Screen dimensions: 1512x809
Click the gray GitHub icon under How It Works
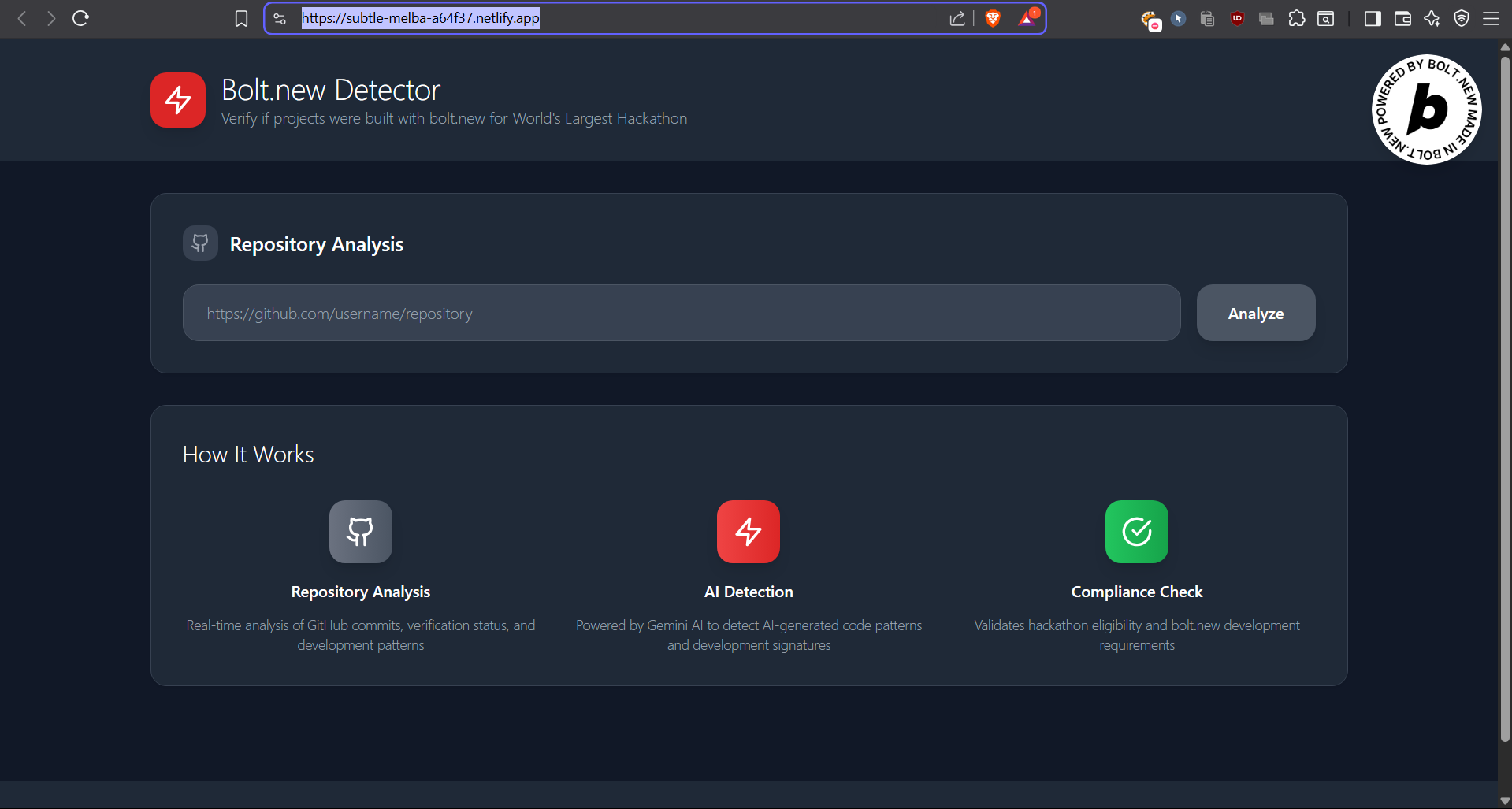[361, 532]
